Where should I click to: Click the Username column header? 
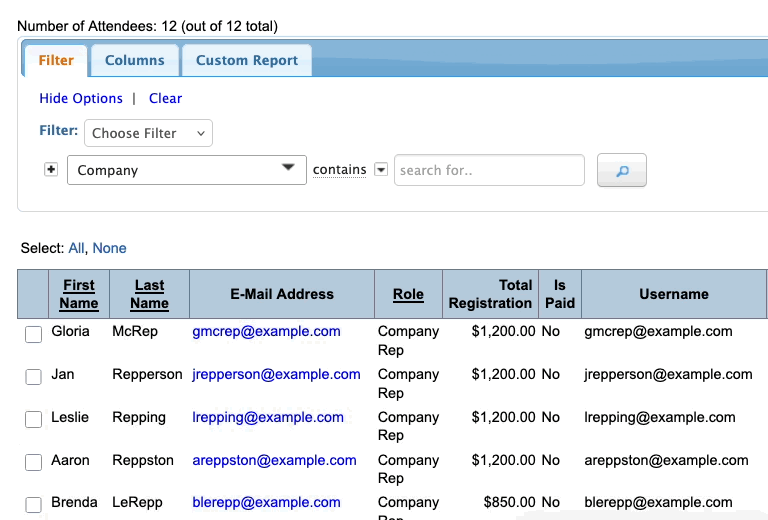pos(674,294)
